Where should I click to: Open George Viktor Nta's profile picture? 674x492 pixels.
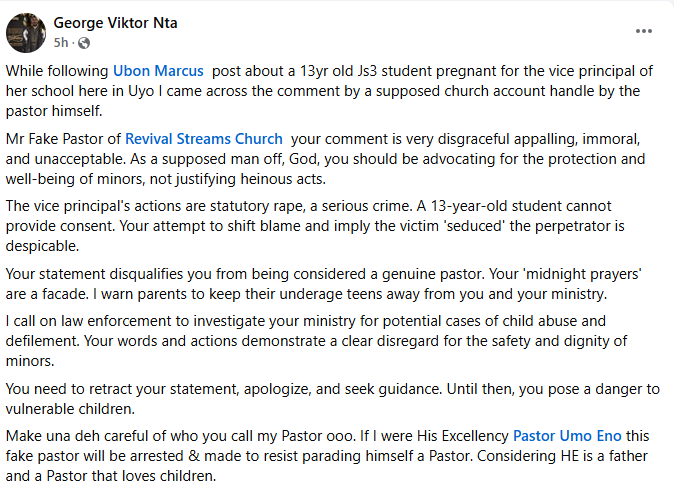click(24, 32)
